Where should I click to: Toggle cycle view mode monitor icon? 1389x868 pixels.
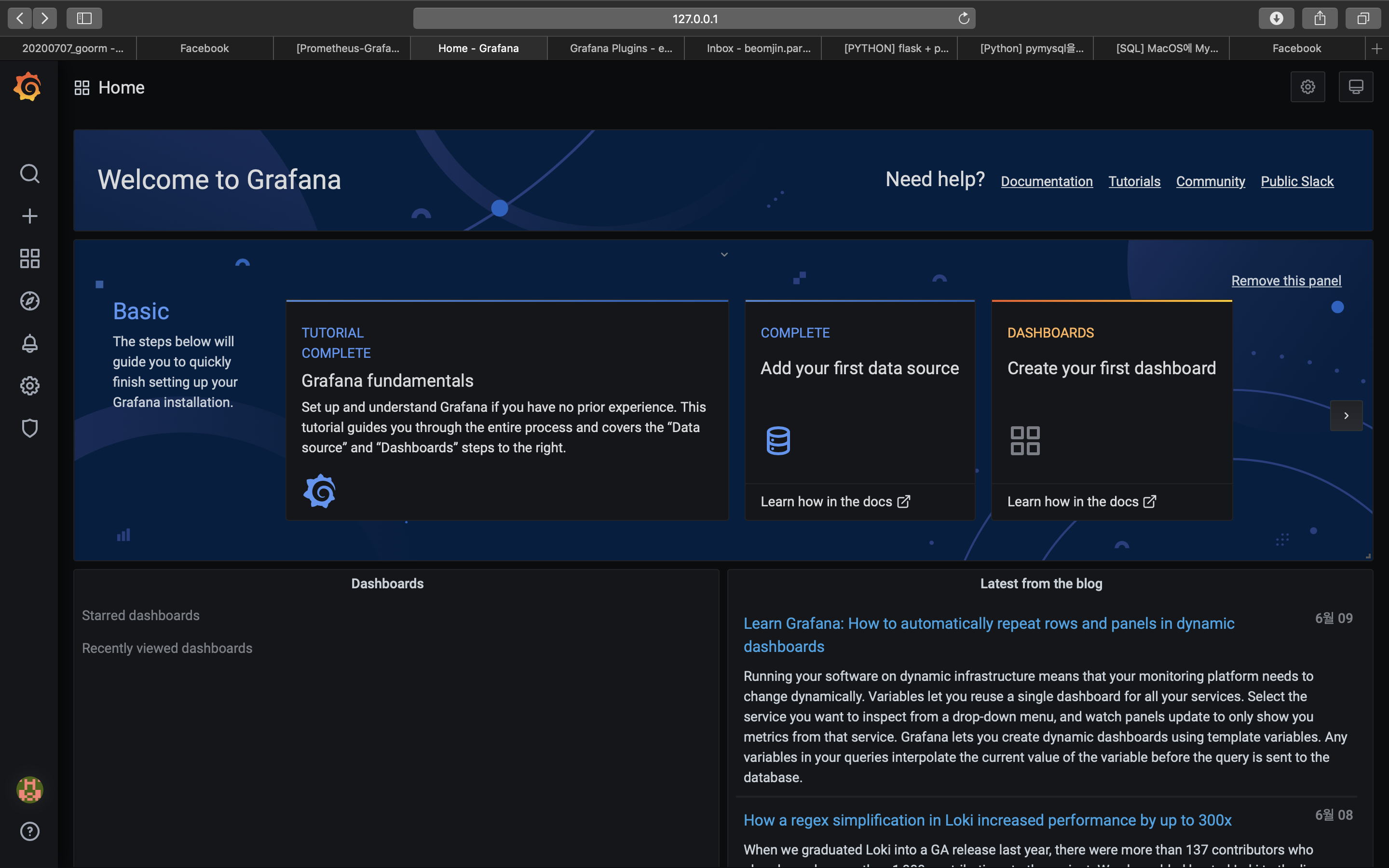1356,87
